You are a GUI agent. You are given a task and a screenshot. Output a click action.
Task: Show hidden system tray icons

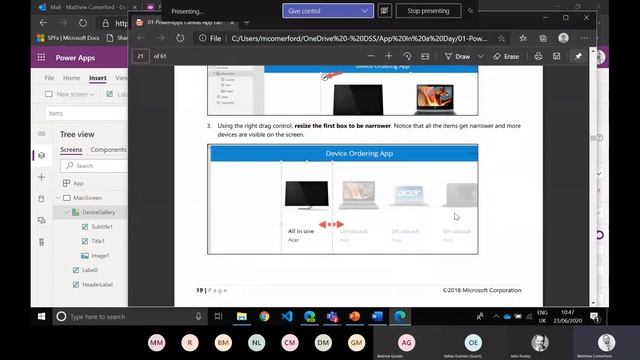[496, 316]
